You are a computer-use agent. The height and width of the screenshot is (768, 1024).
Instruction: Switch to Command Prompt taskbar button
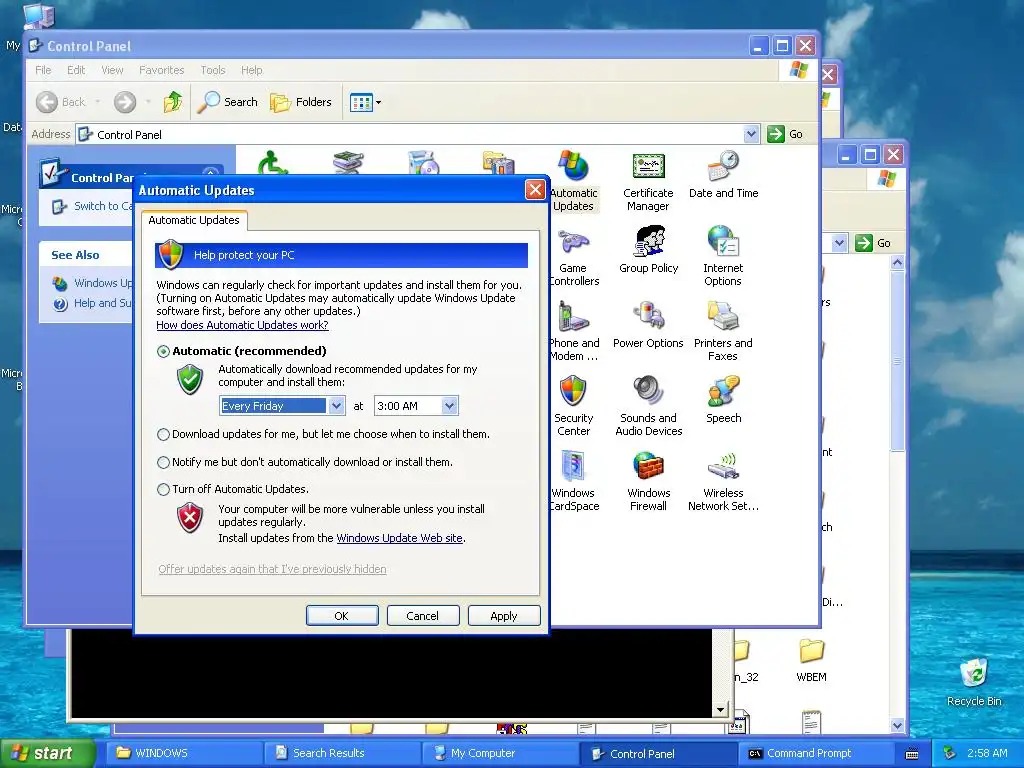point(816,753)
